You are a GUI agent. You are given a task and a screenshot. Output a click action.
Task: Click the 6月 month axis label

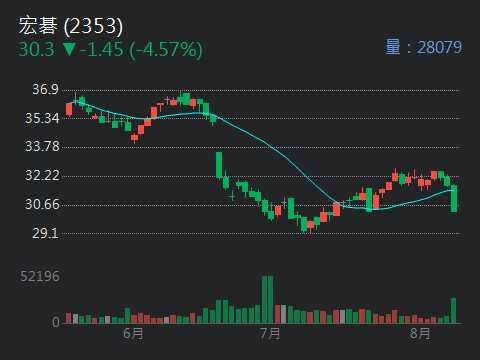point(133,333)
